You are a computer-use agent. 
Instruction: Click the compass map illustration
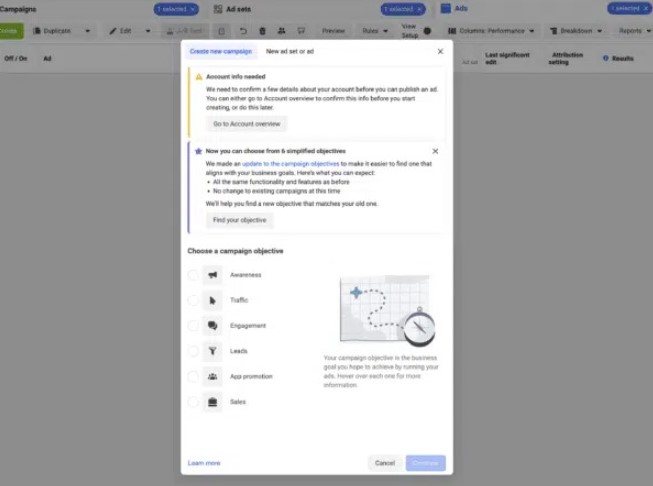click(387, 311)
